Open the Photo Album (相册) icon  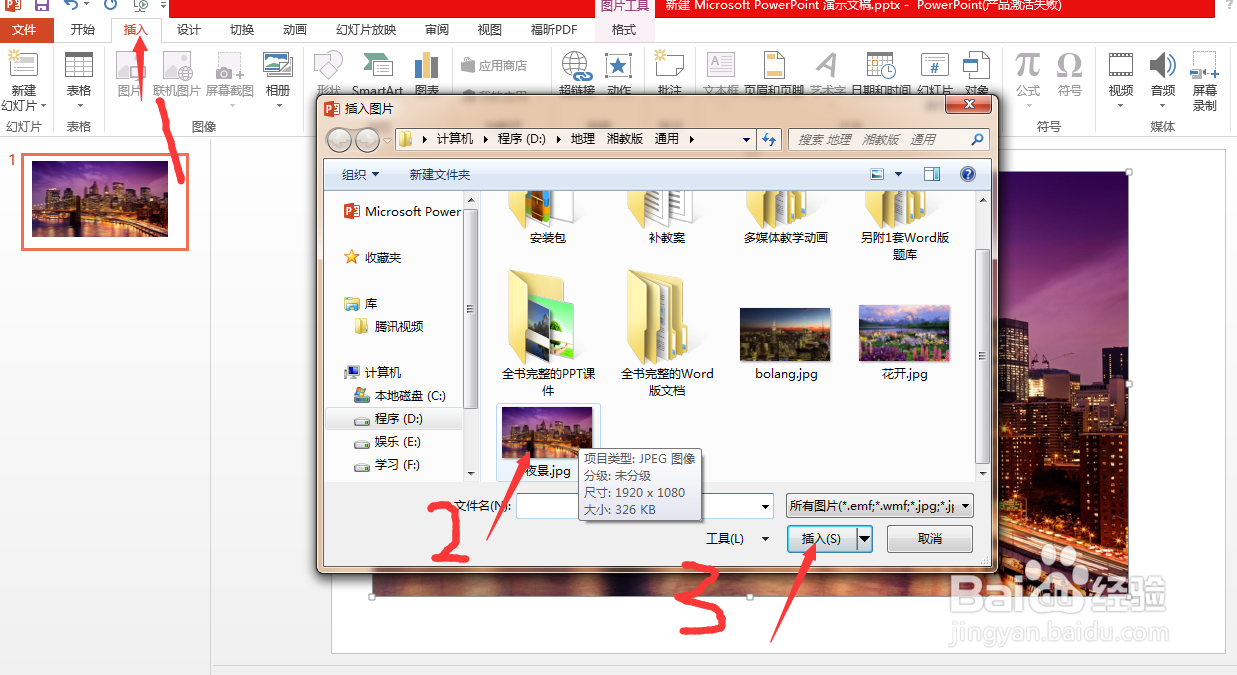pos(278,66)
